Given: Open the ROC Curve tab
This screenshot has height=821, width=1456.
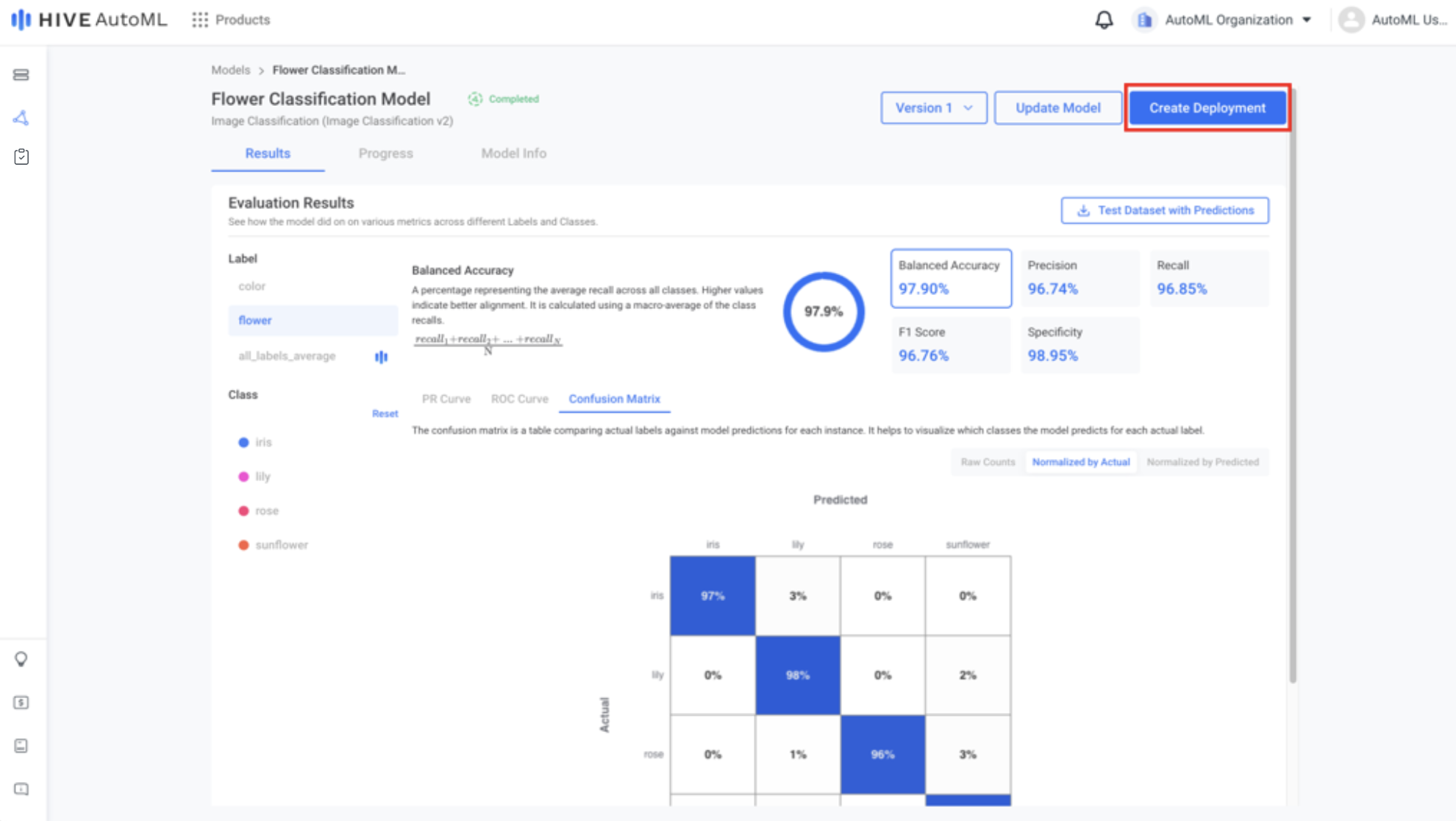Looking at the screenshot, I should pyautogui.click(x=520, y=399).
